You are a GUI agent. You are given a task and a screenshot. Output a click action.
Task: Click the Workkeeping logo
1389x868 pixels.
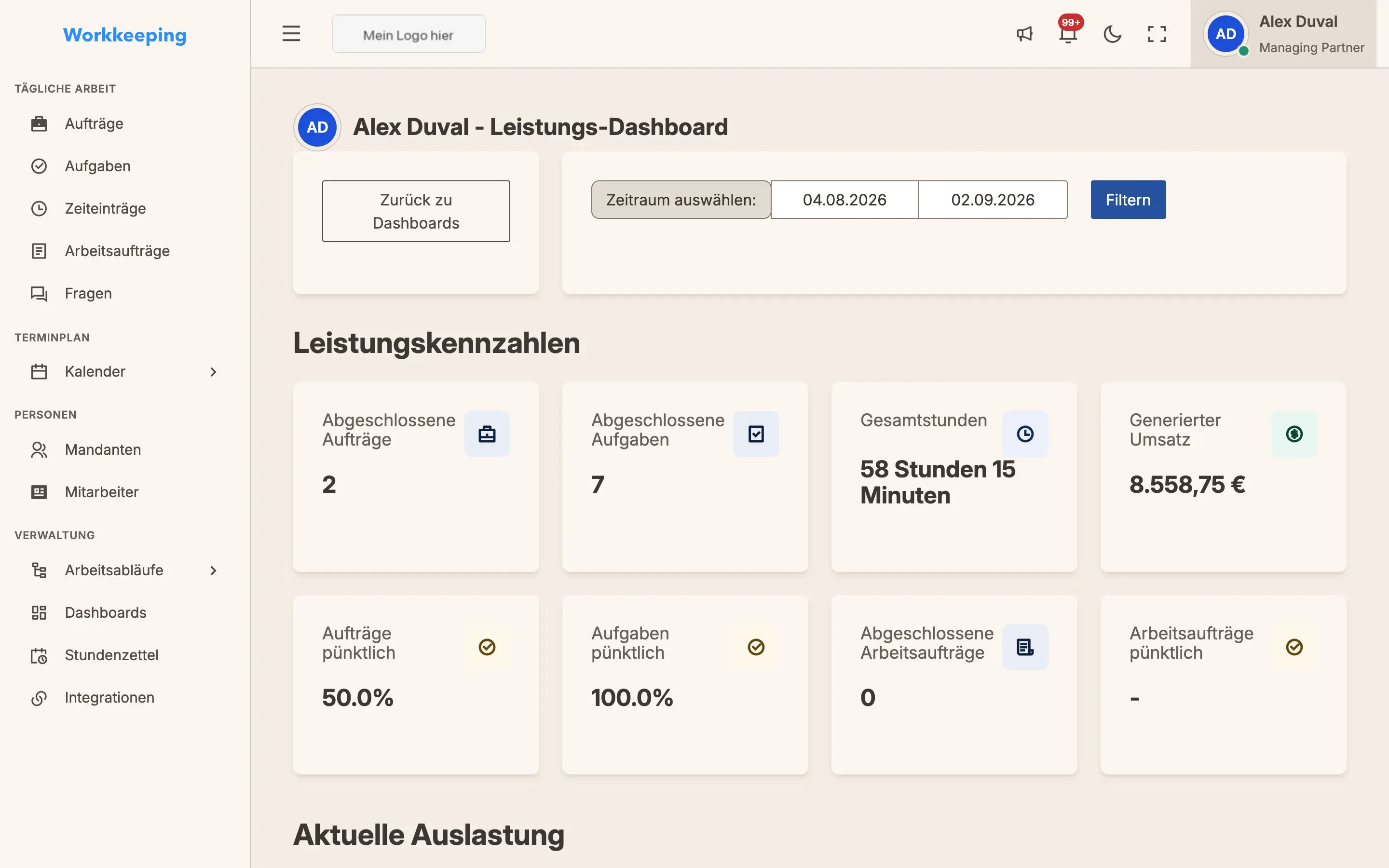pos(124,35)
